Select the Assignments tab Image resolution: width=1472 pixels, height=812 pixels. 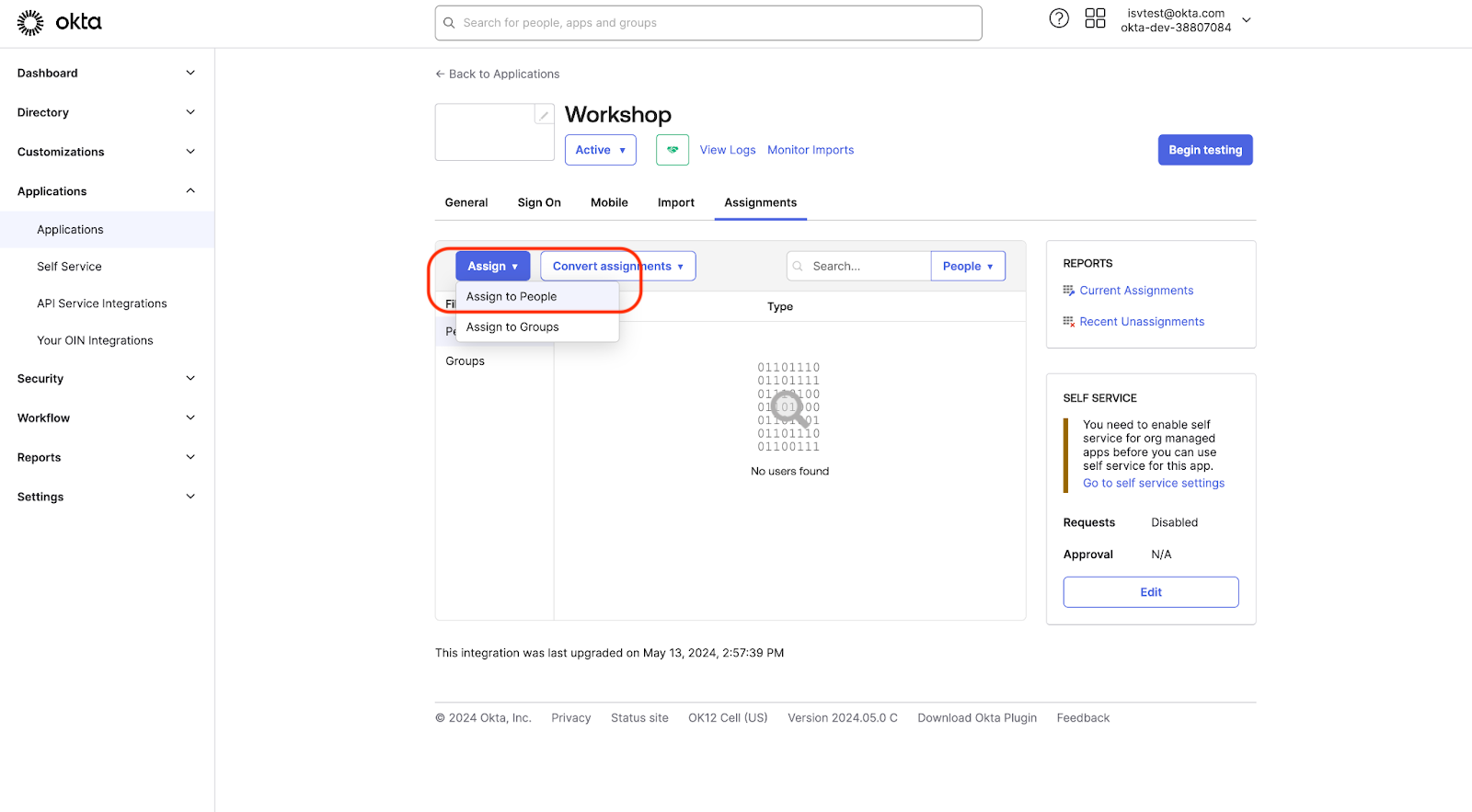tap(761, 202)
